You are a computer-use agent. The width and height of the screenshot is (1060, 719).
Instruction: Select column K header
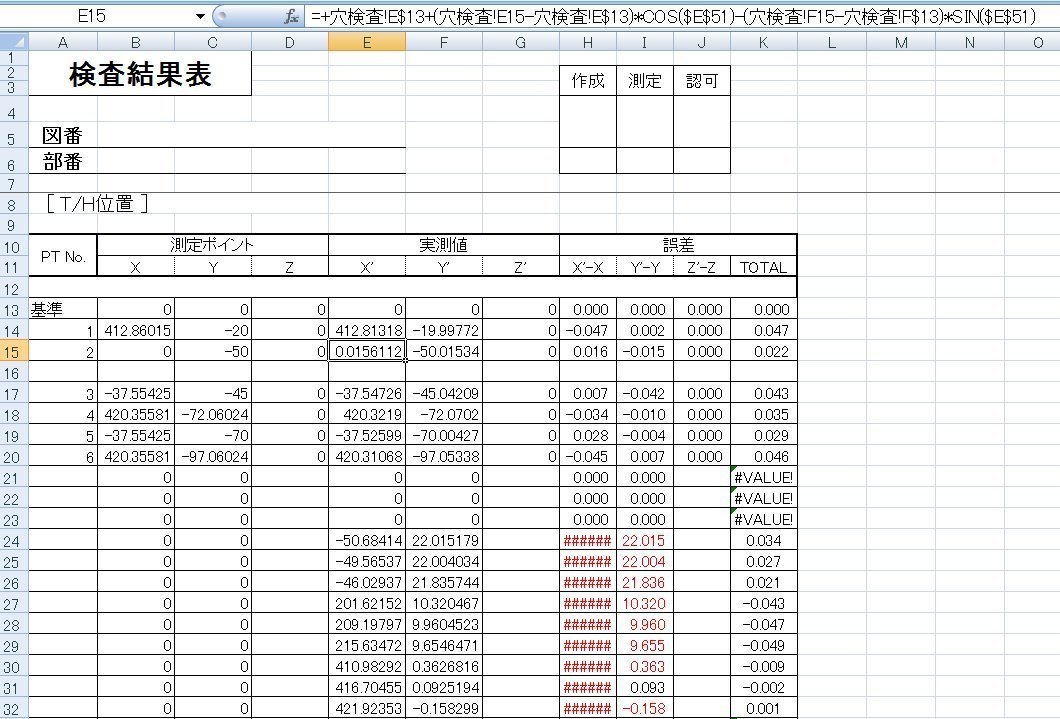(x=763, y=42)
